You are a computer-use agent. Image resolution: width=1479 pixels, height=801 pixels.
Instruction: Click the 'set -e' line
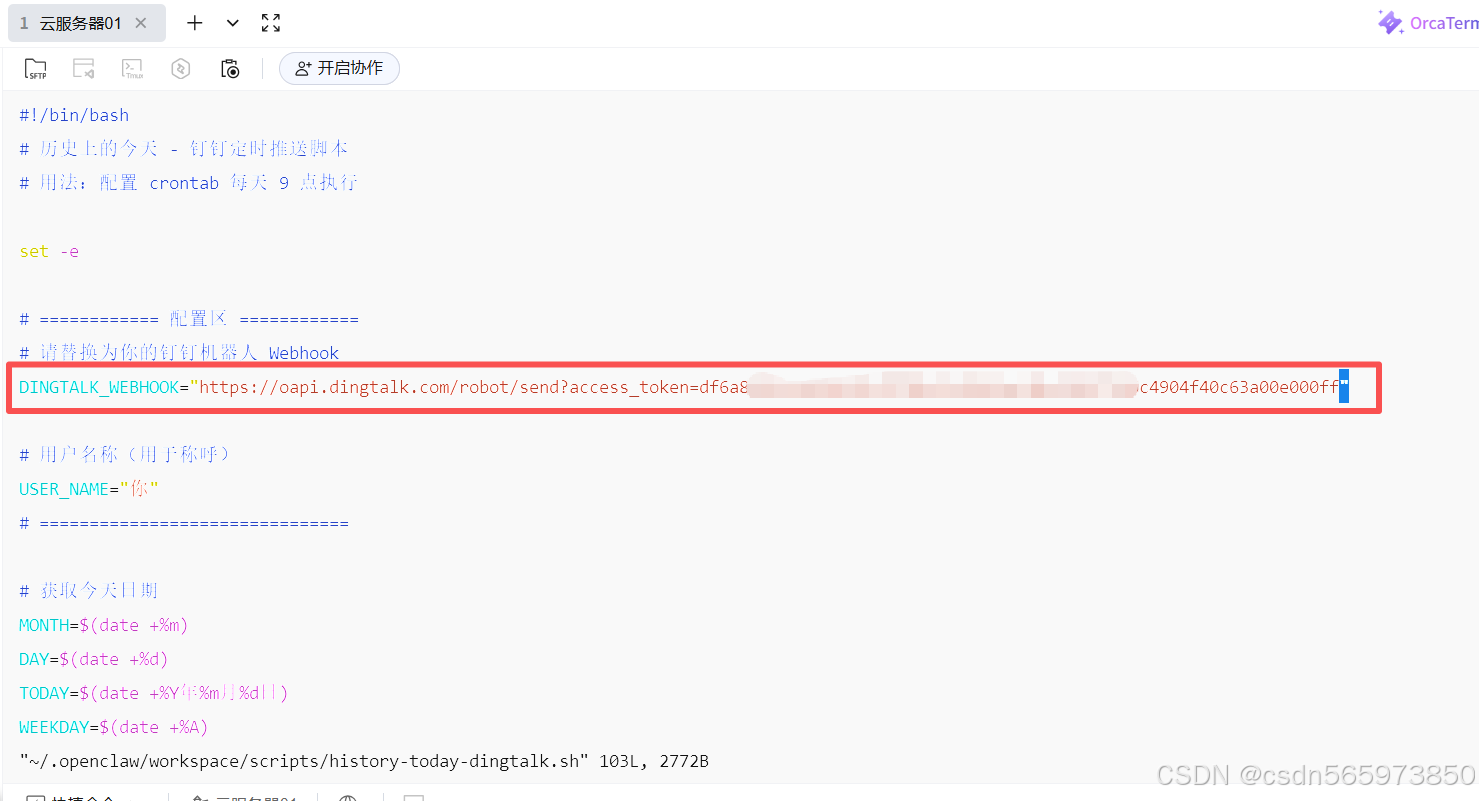[x=49, y=251]
